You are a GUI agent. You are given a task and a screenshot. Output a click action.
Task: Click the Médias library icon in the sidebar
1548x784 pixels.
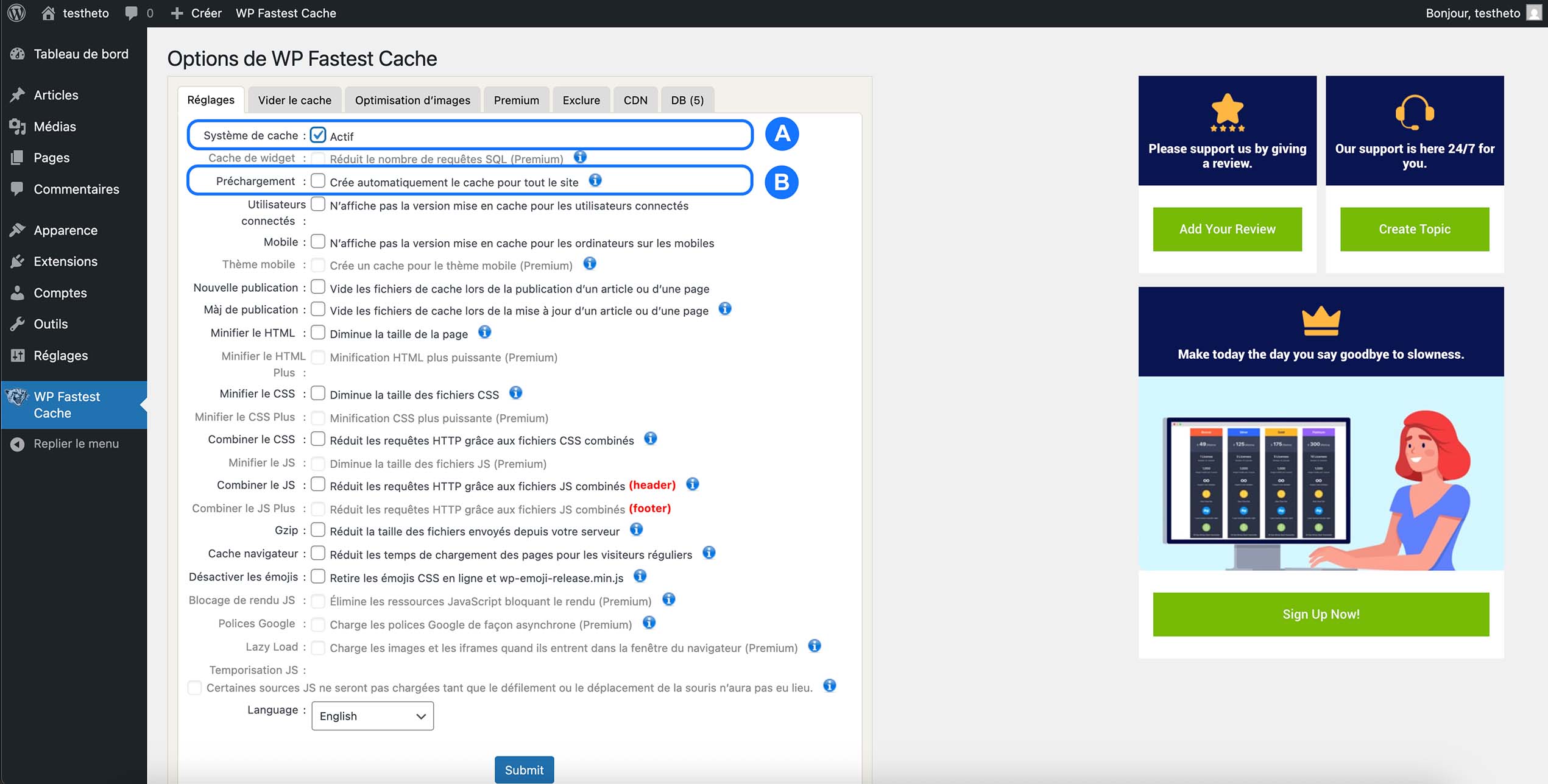pos(18,126)
